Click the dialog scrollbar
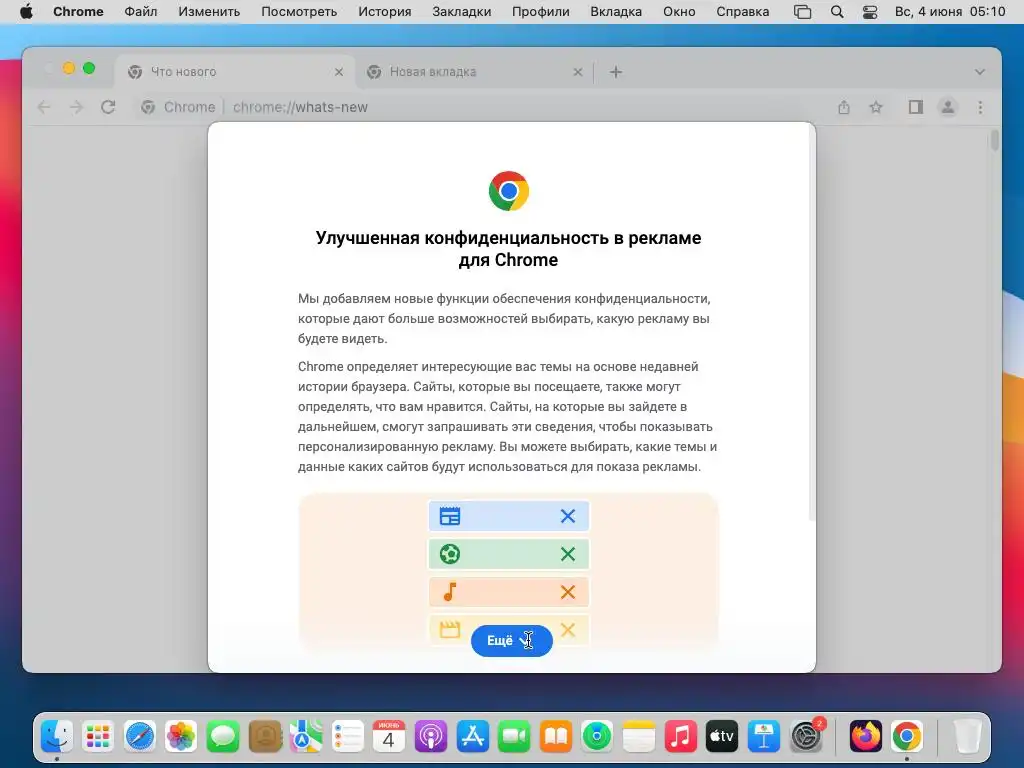The height and width of the screenshot is (768, 1024). pos(812,323)
